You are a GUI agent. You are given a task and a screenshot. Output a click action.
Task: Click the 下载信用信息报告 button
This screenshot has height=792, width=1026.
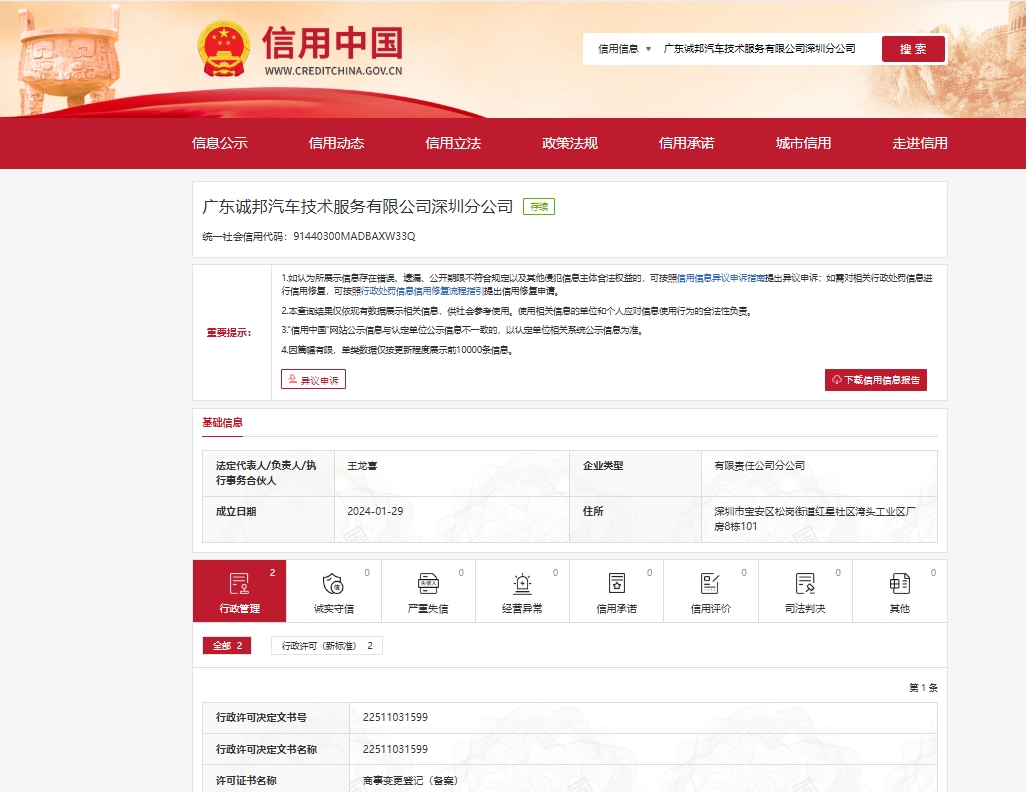click(875, 380)
